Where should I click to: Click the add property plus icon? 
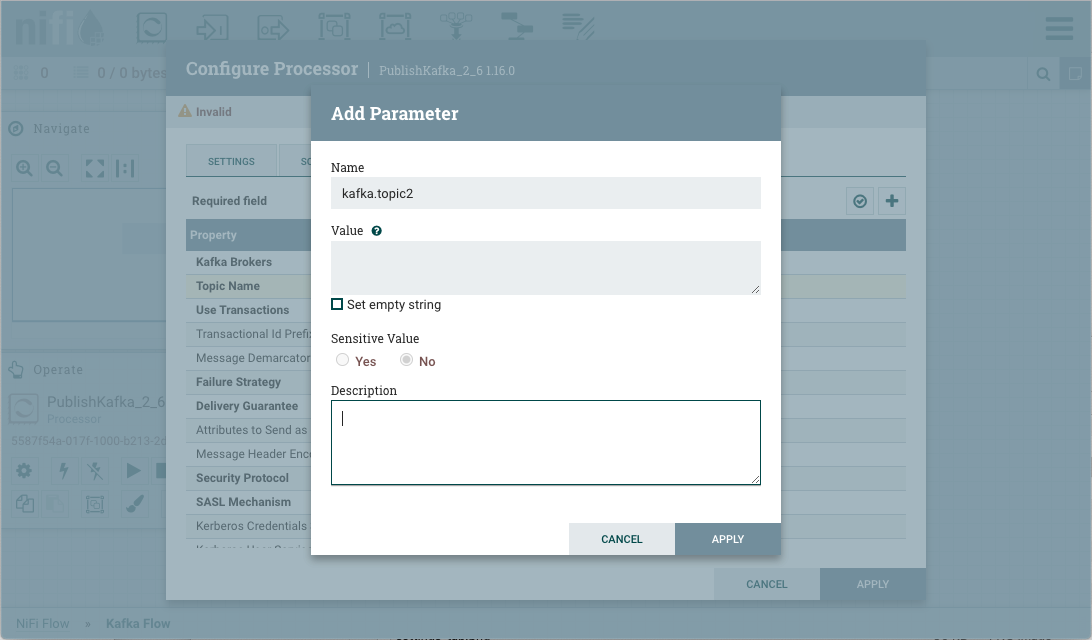892,201
